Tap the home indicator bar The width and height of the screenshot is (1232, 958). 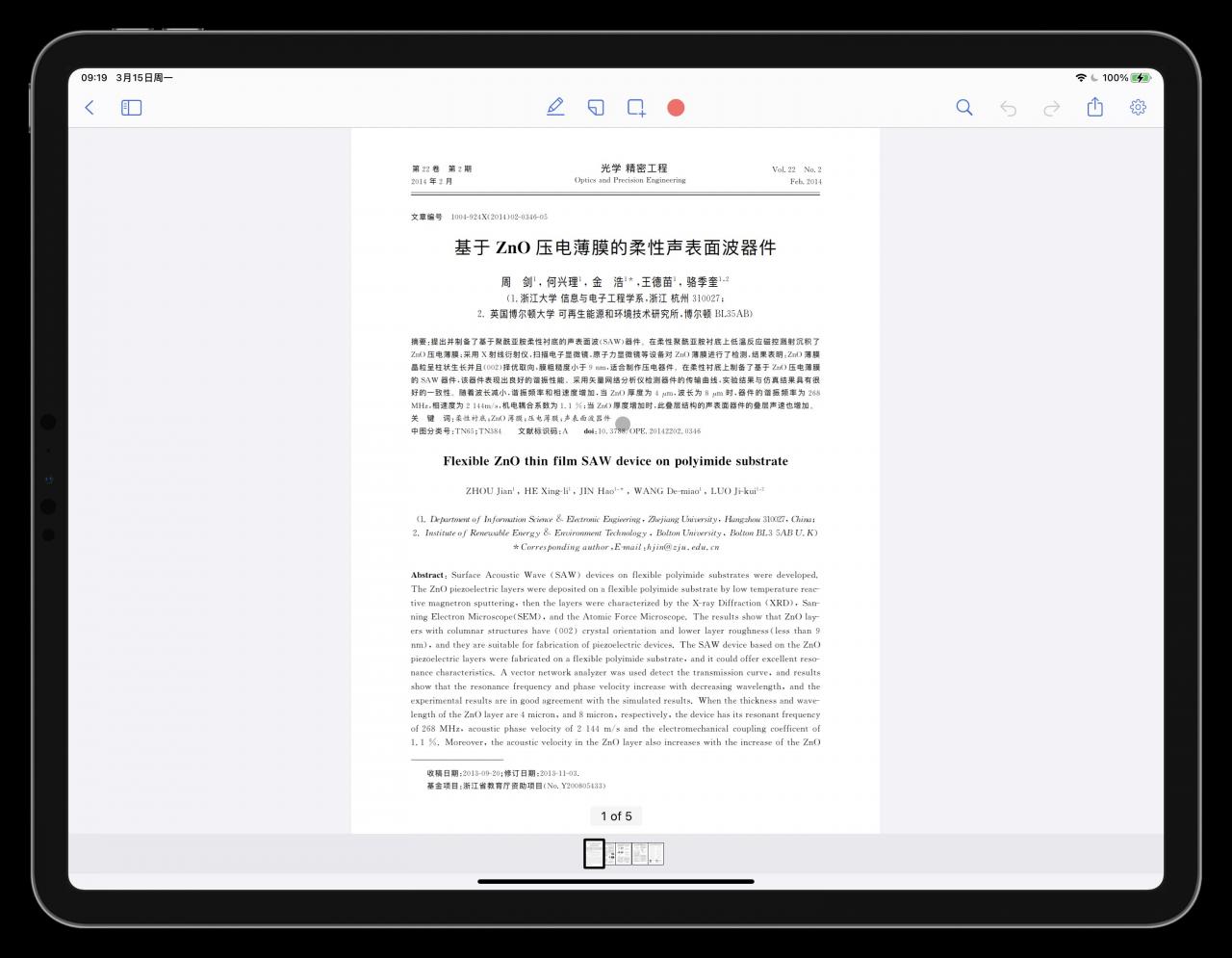(616, 881)
